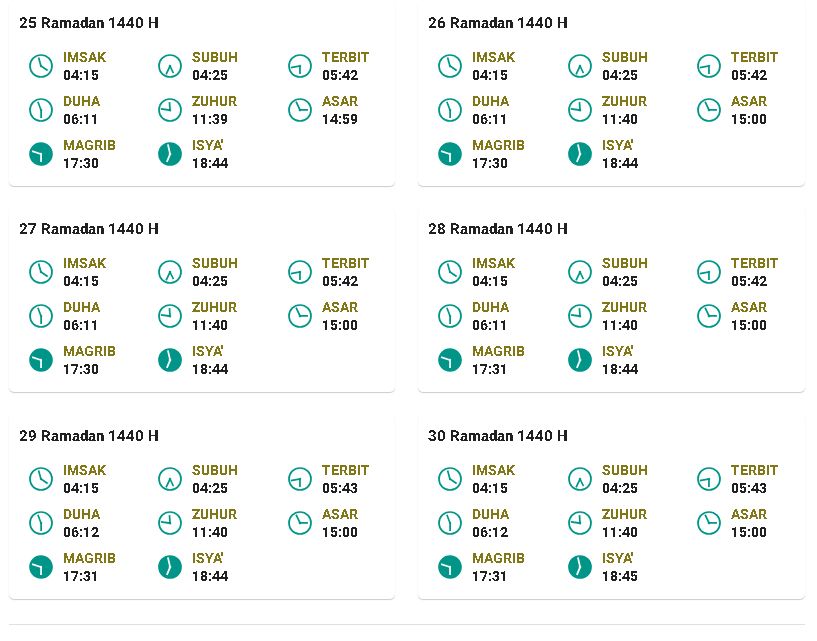Click the ZUHUR label in 27 Ramadan card

[x=214, y=307]
